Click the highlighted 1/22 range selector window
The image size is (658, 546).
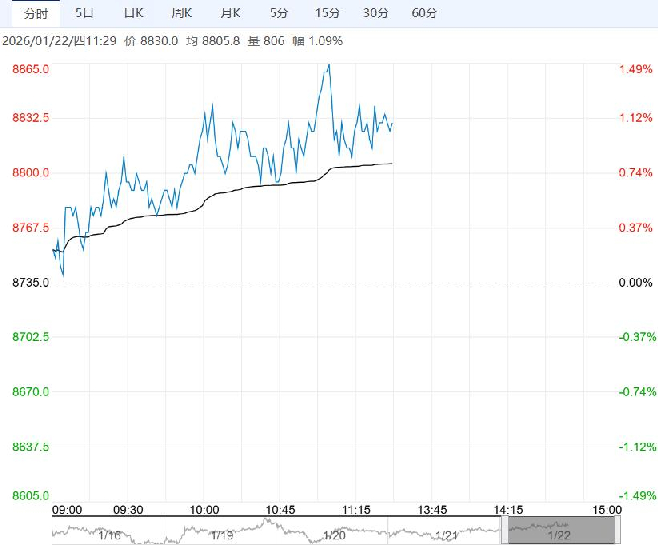click(555, 529)
